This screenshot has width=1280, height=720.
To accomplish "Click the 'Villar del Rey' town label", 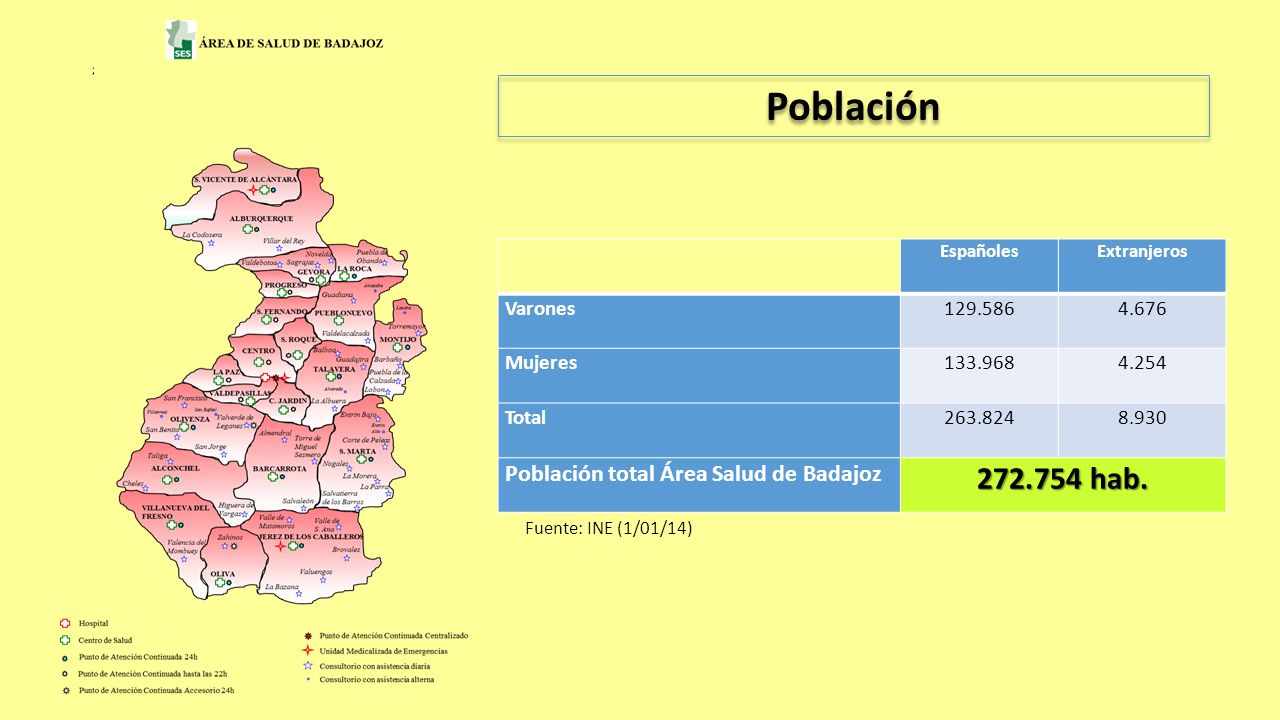I will [x=283, y=241].
